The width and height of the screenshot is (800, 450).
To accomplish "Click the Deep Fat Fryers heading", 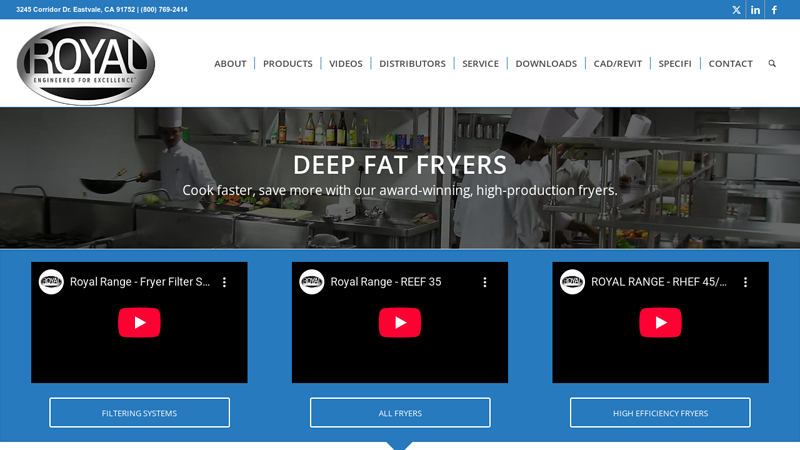I will [400, 165].
